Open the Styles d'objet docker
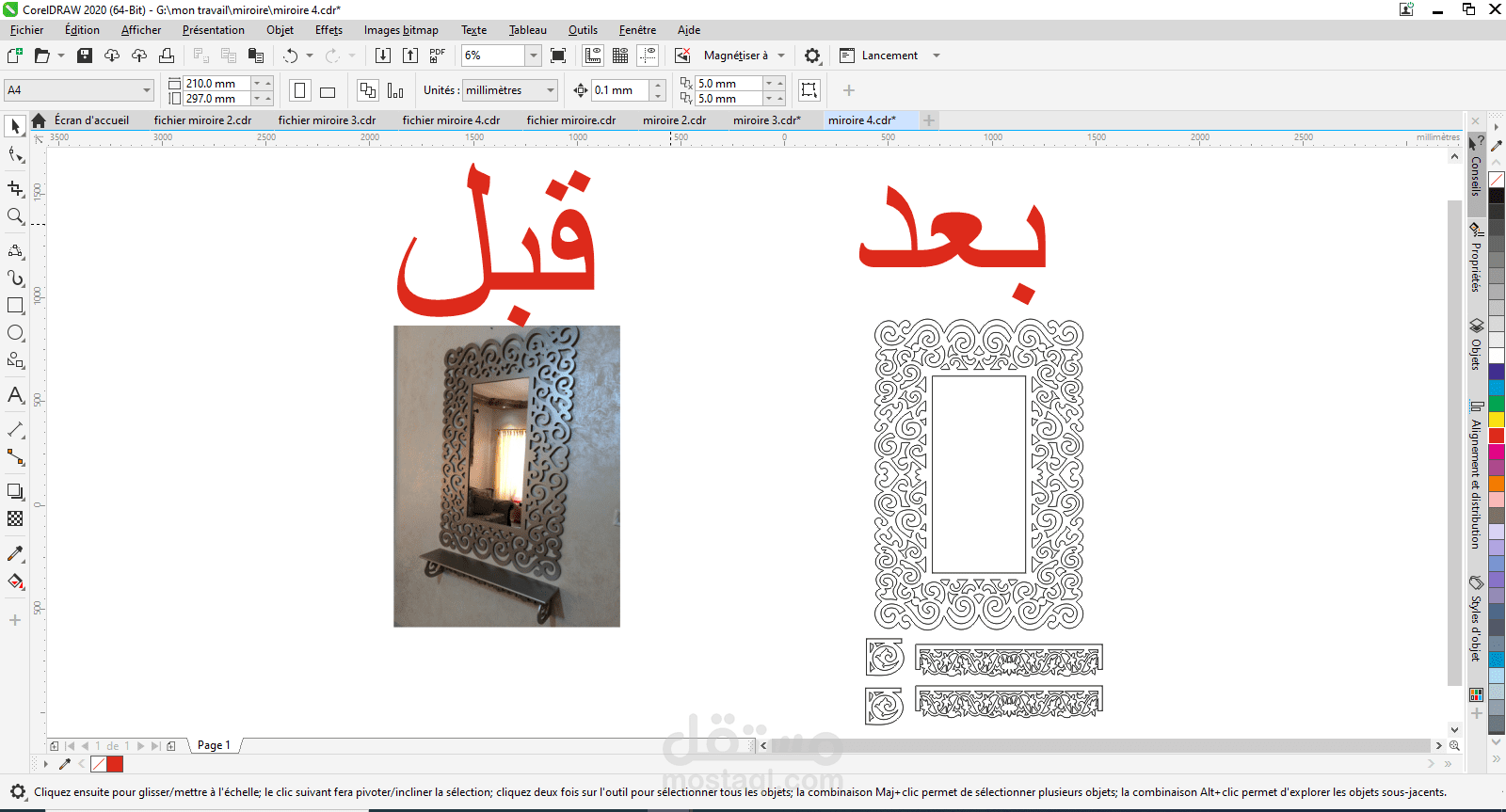This screenshot has width=1506, height=812. pos(1476,619)
